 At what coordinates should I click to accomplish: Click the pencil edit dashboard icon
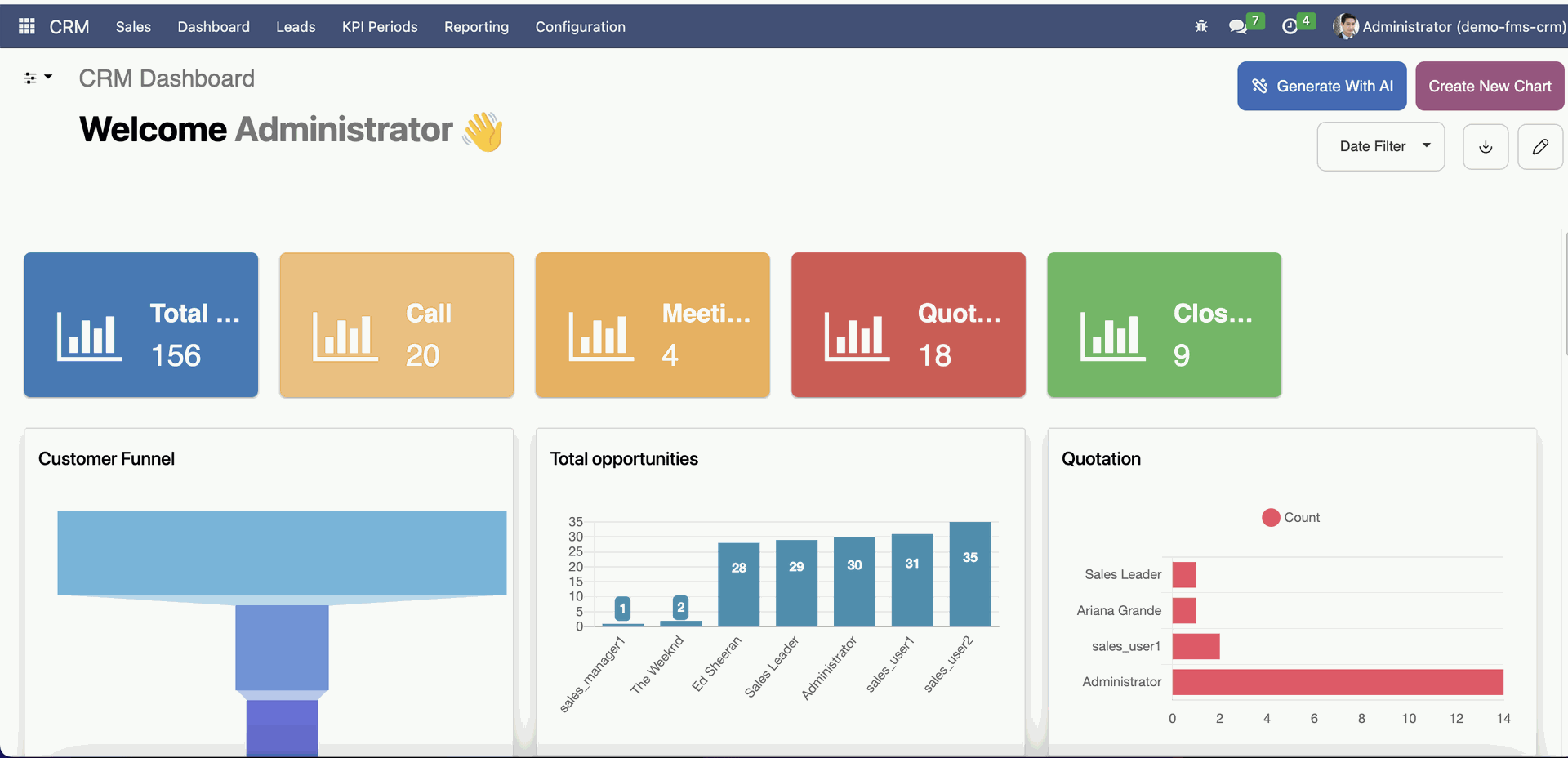click(1539, 147)
